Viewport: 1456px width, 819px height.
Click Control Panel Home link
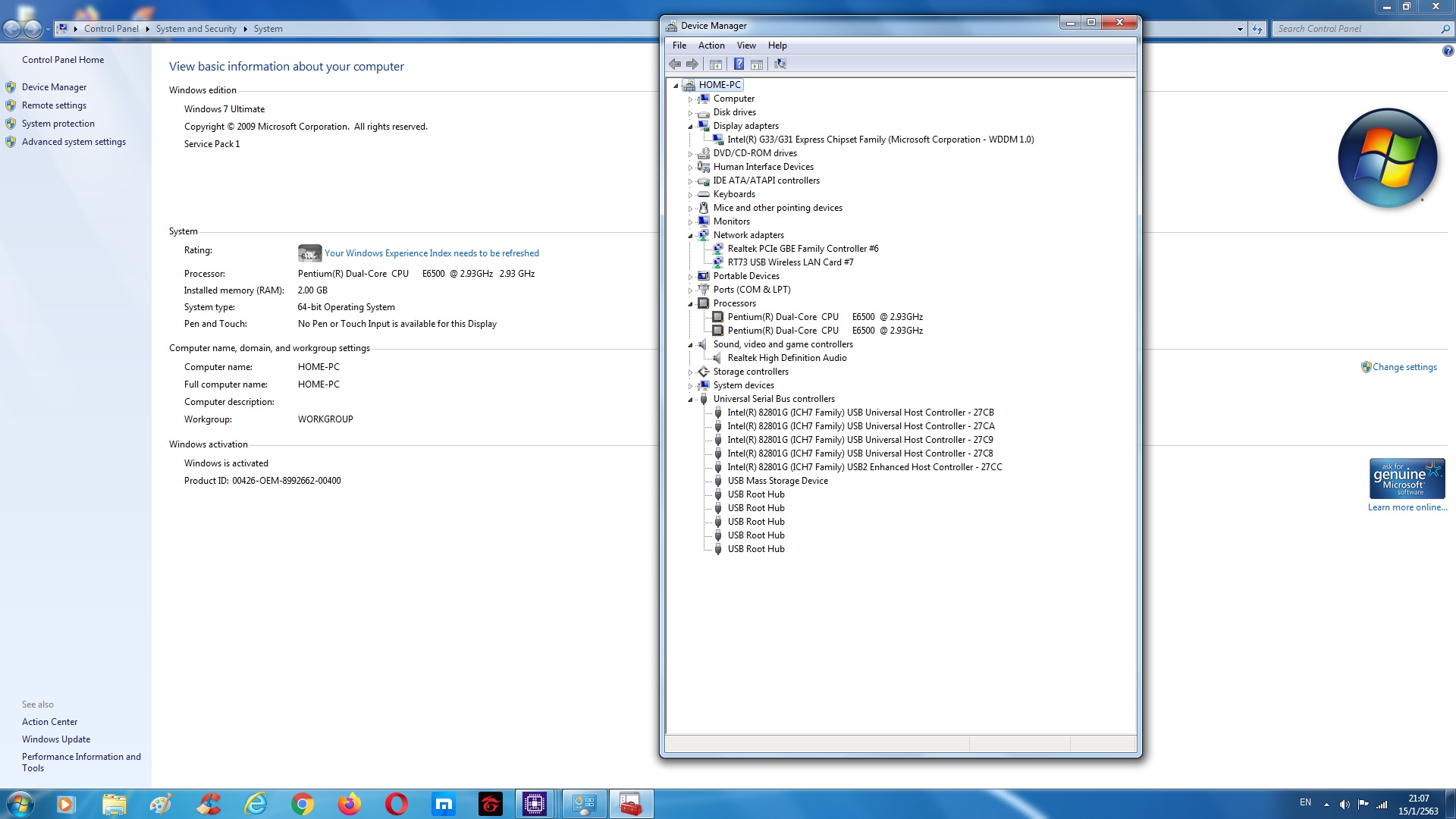click(x=63, y=60)
